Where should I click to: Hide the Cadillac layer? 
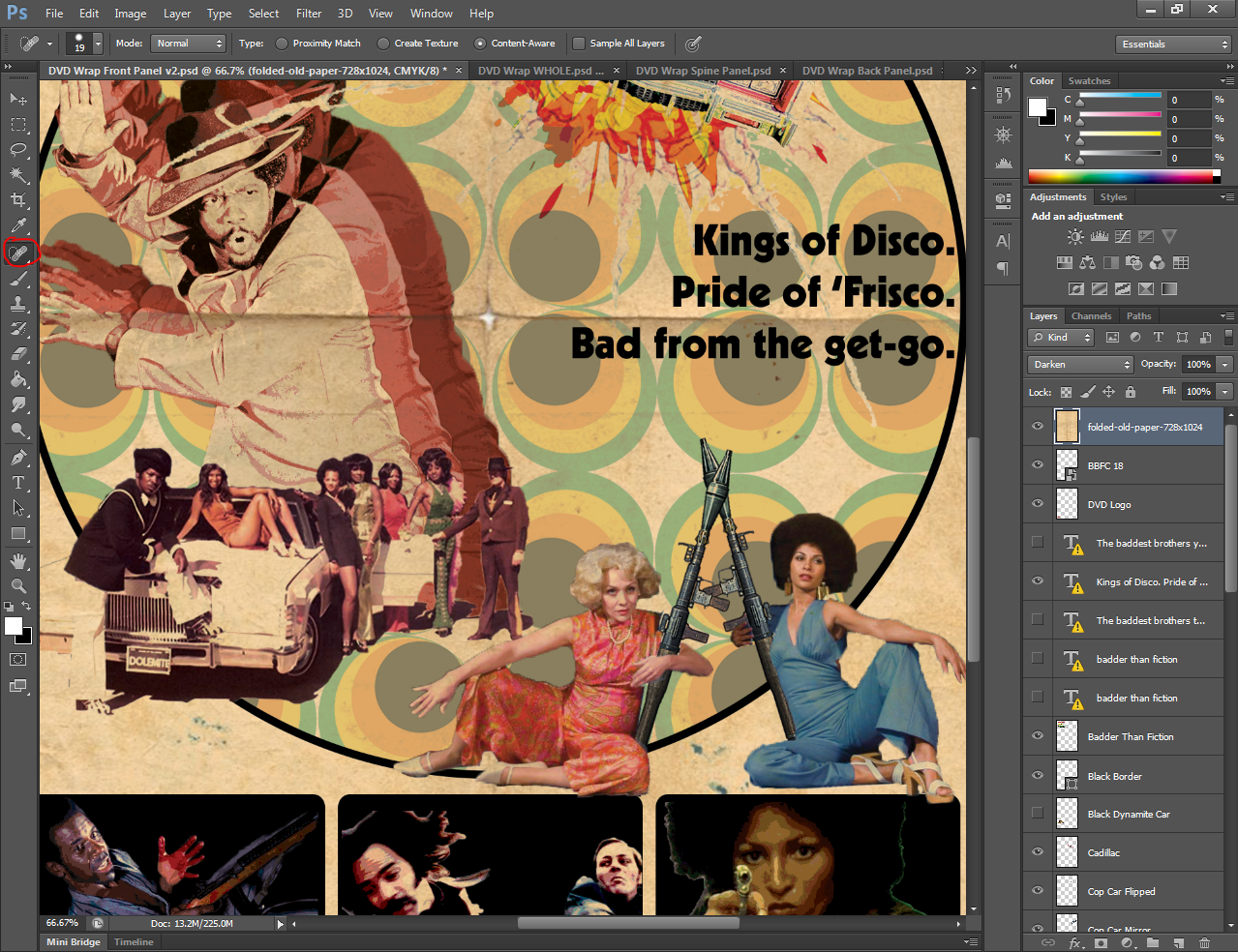point(1038,852)
